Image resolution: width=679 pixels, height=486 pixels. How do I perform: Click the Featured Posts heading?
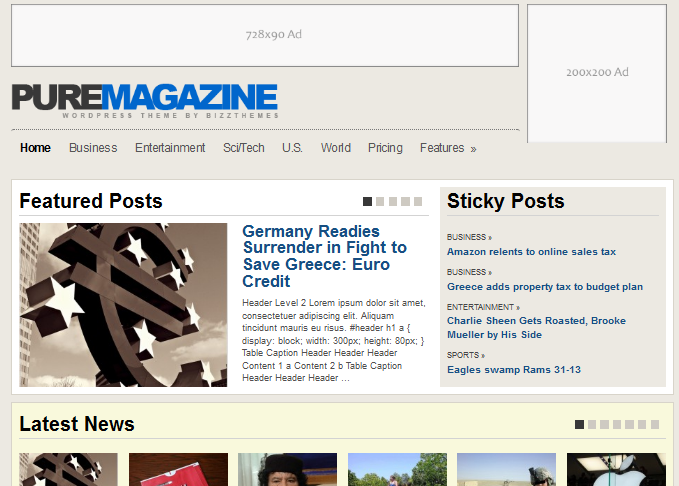91,201
